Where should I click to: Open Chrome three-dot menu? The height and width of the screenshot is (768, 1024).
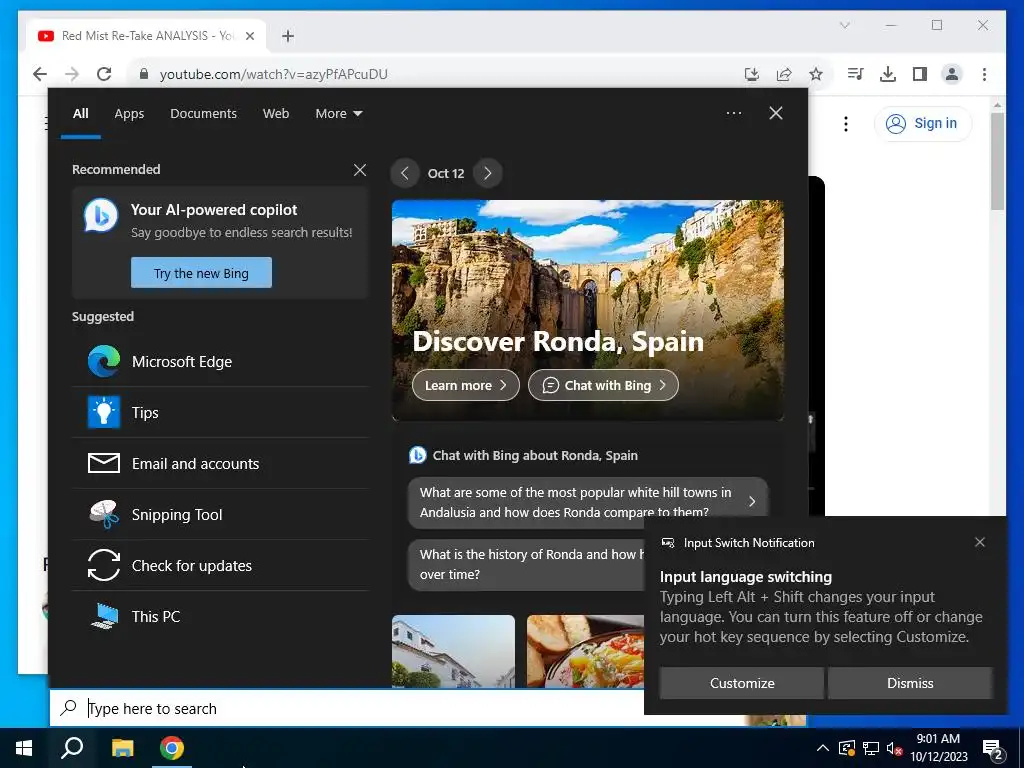[984, 74]
